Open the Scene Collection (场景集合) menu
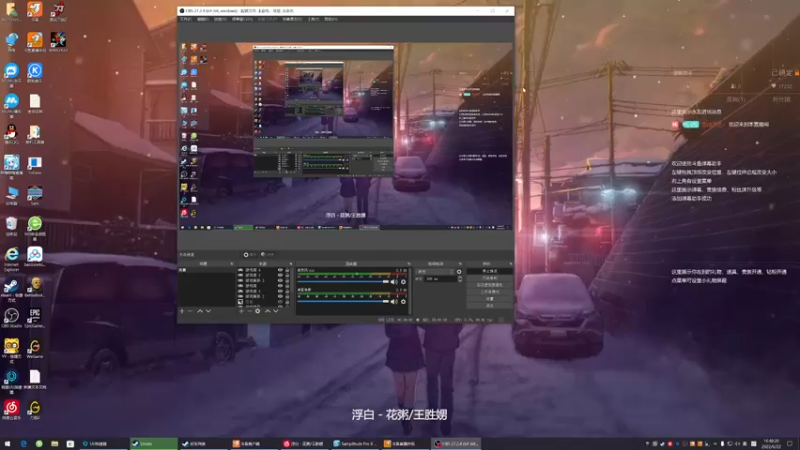This screenshot has width=800, height=450. [292, 19]
